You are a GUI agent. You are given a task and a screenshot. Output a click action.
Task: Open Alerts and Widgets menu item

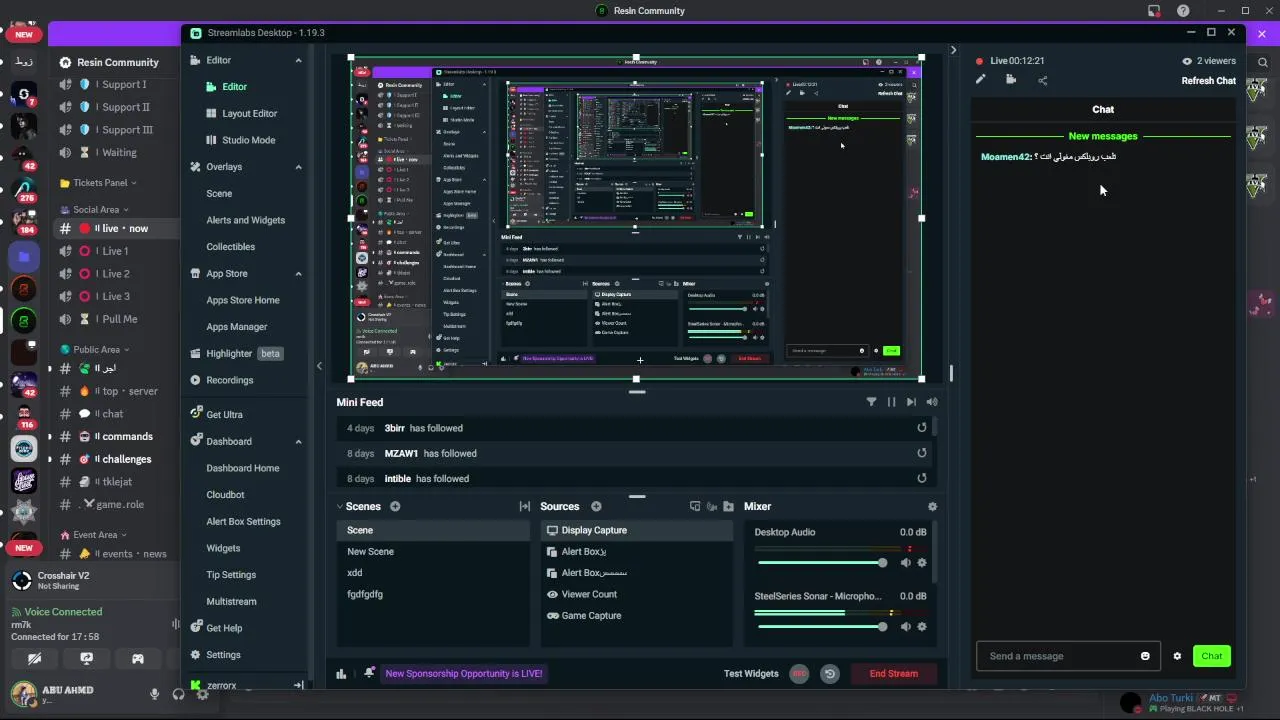(x=245, y=220)
